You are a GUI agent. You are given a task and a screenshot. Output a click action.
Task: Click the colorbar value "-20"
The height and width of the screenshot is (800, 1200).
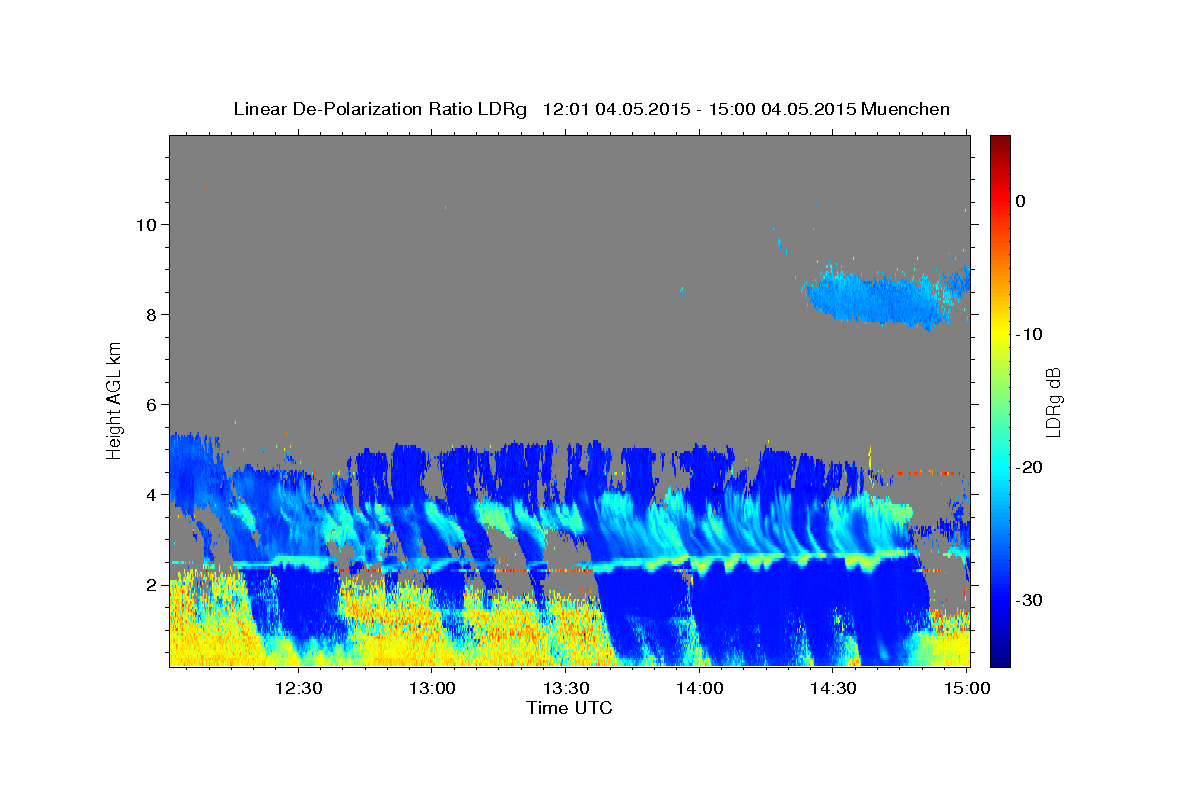[x=1029, y=467]
